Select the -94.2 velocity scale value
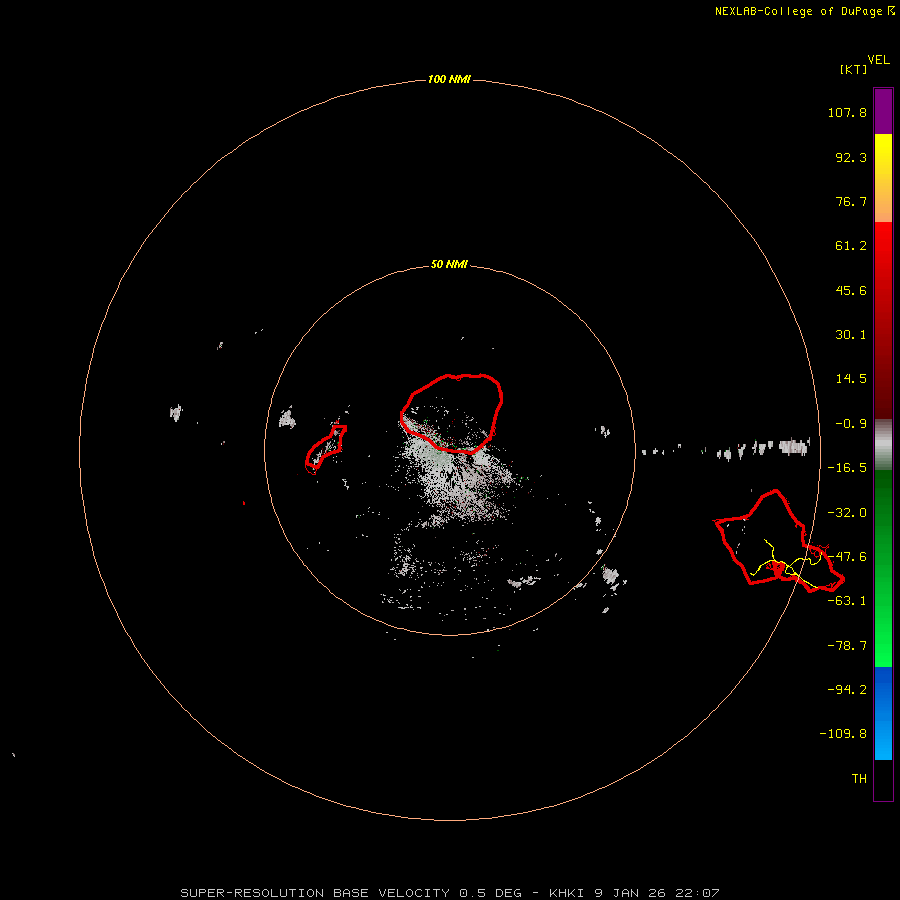 [x=847, y=690]
